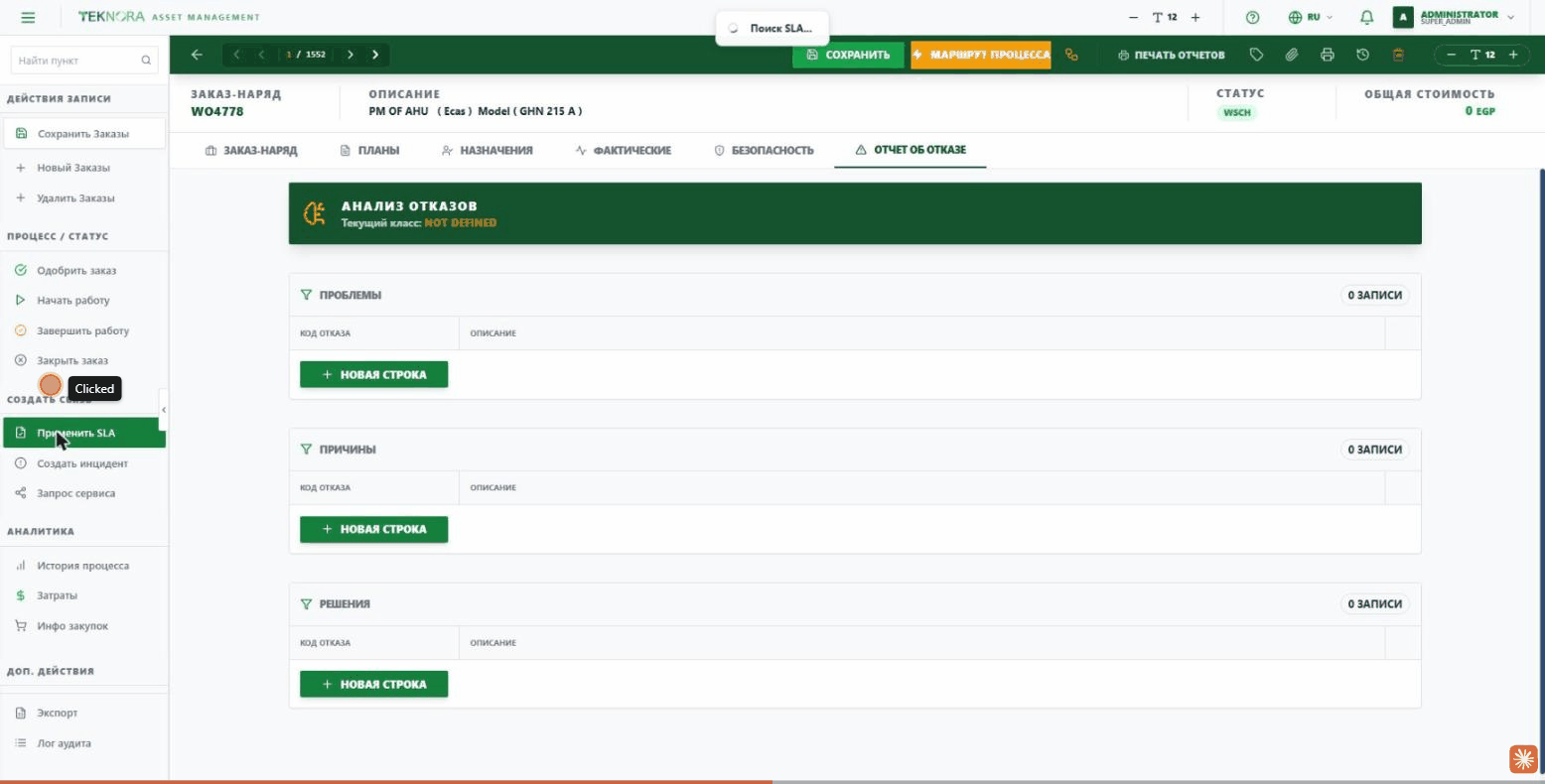Choose 'Одобрить заказ' action
1545x784 pixels.
point(84,270)
